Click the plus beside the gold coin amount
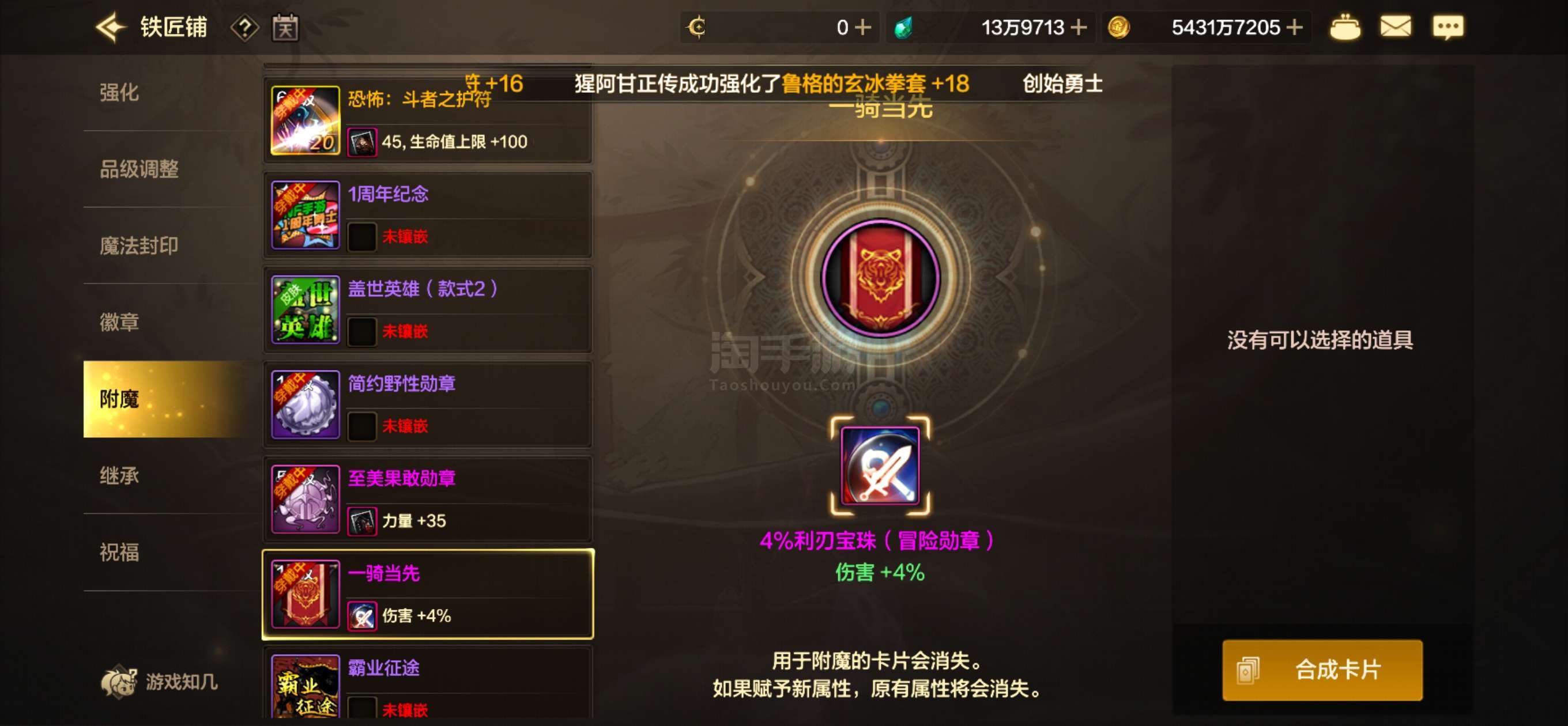 (1294, 28)
